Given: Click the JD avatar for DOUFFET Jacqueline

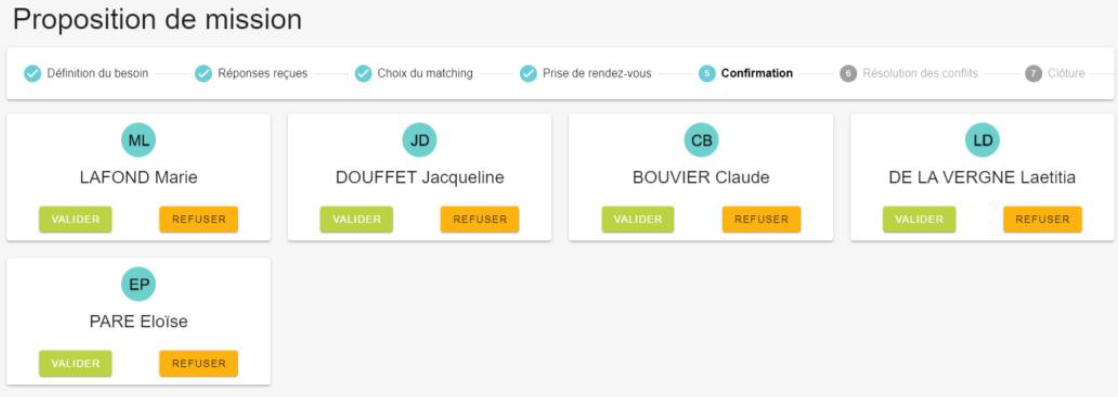Looking at the screenshot, I should 420,140.
